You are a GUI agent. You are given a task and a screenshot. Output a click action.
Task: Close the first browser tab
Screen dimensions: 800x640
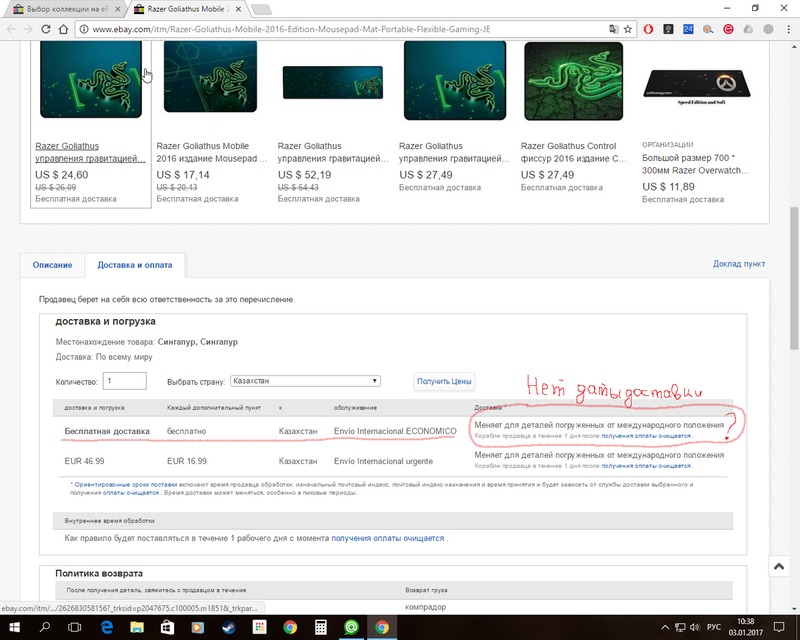click(117, 9)
